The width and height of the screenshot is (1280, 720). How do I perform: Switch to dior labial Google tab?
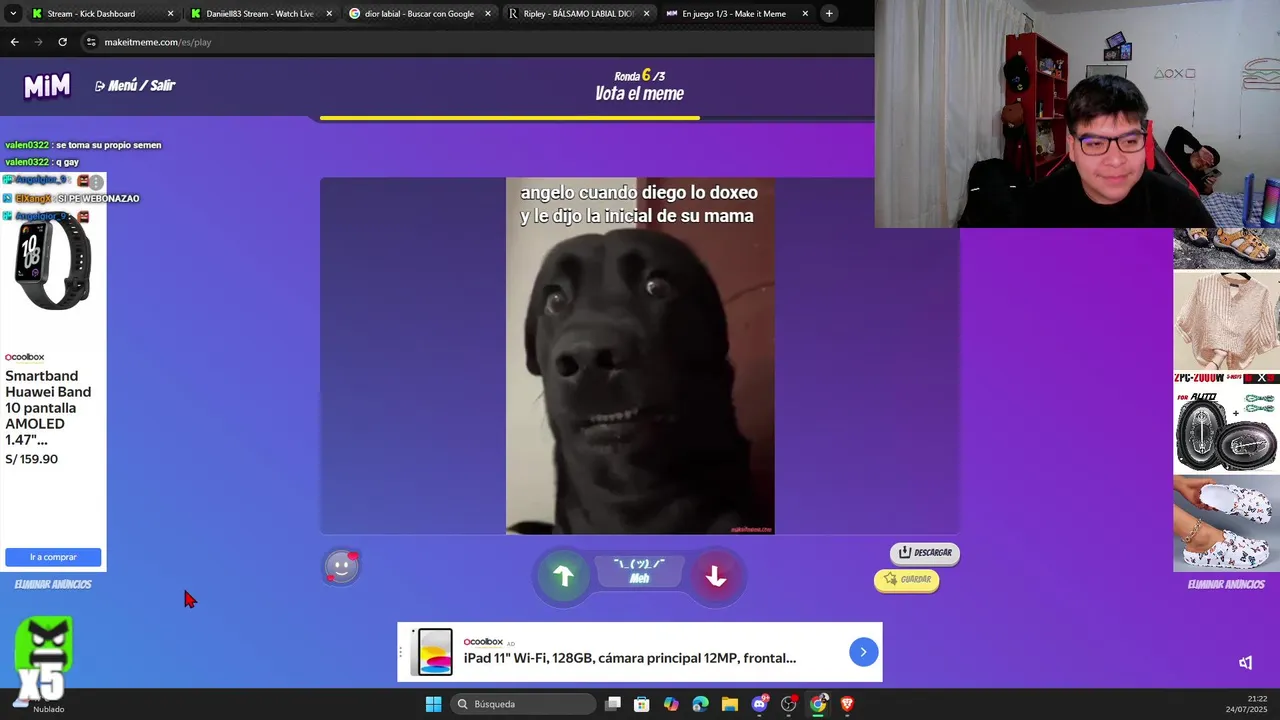419,14
